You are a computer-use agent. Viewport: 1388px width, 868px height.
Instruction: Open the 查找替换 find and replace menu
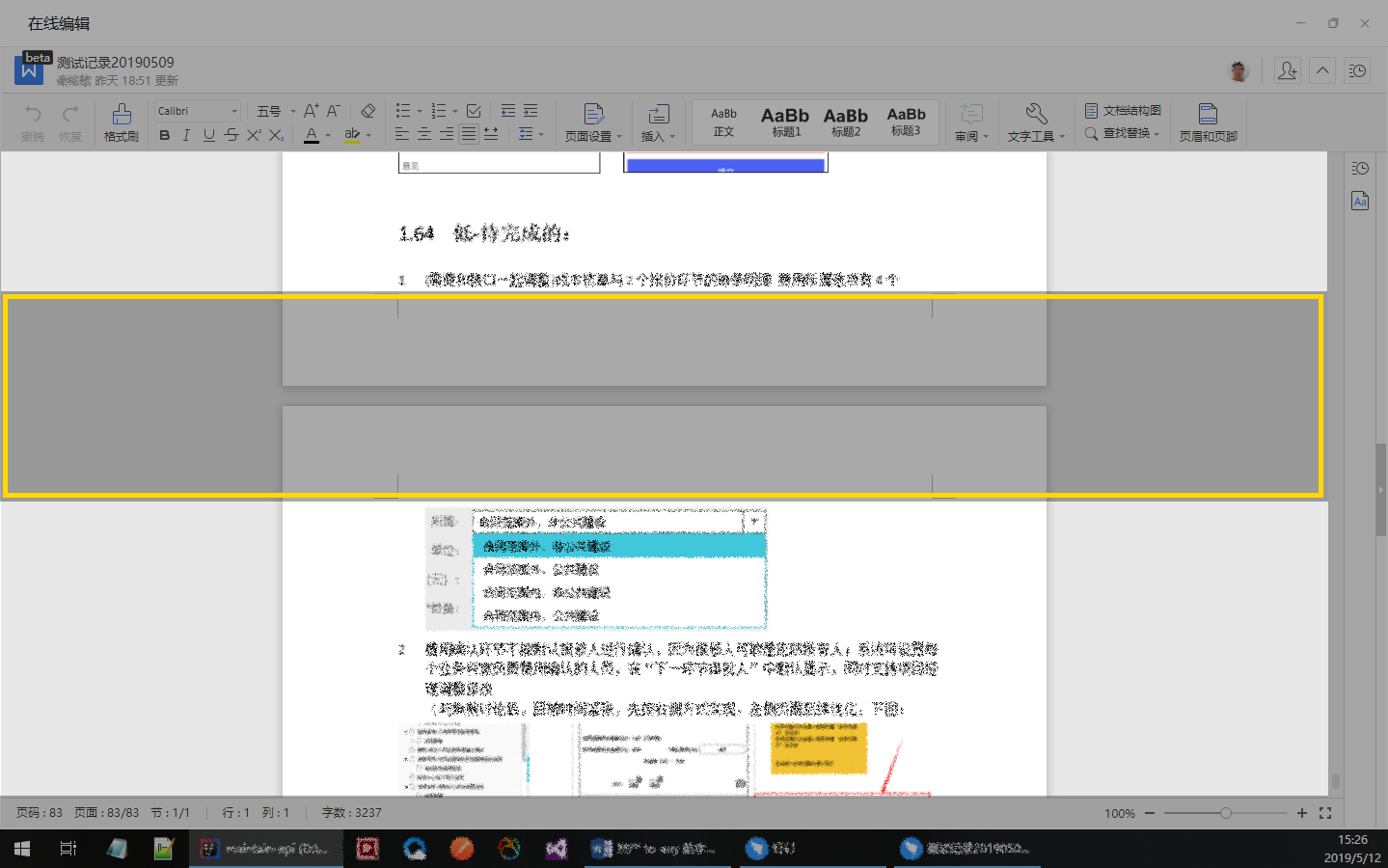click(1122, 134)
